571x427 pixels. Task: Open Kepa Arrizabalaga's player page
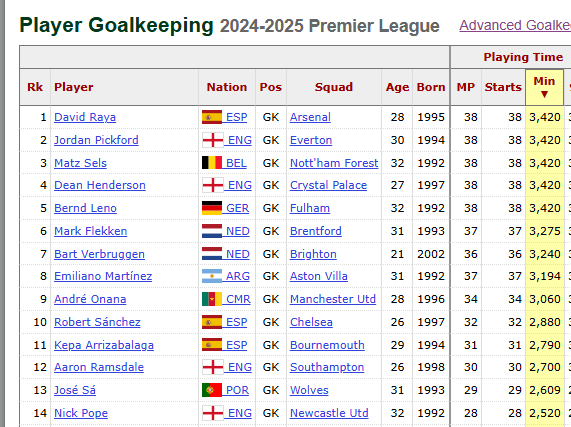[x=104, y=345]
